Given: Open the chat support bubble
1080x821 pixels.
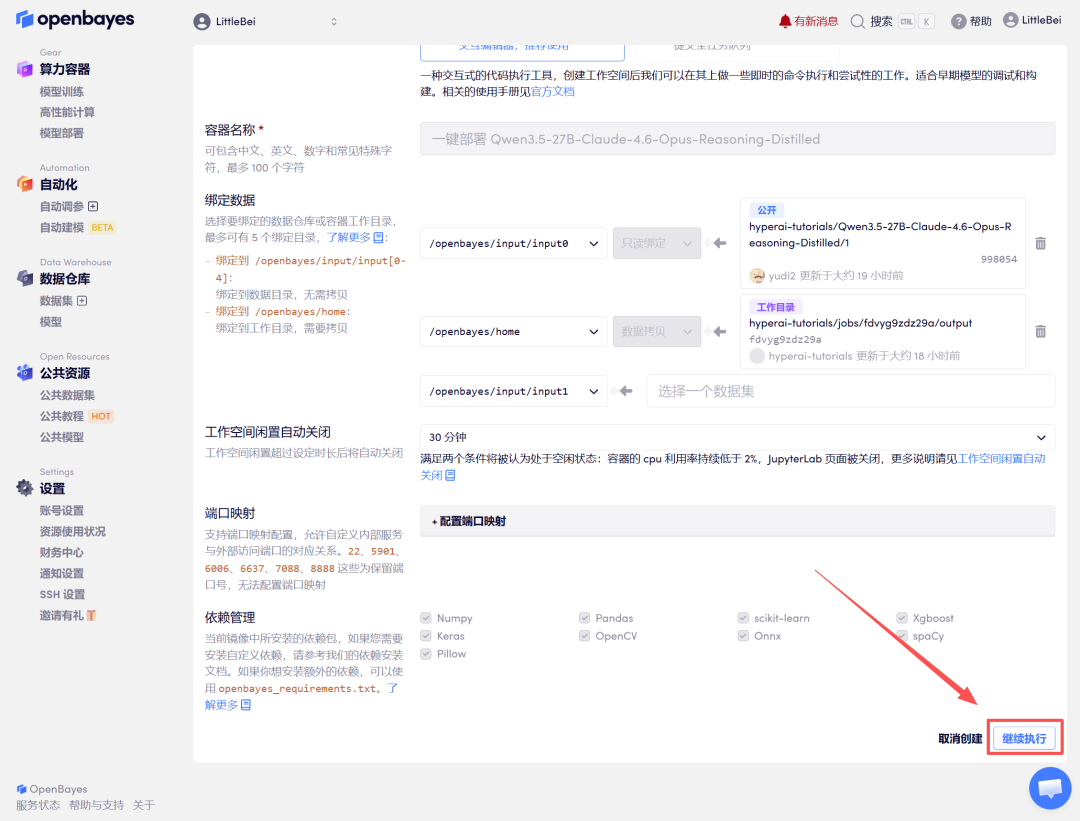Looking at the screenshot, I should 1050,788.
